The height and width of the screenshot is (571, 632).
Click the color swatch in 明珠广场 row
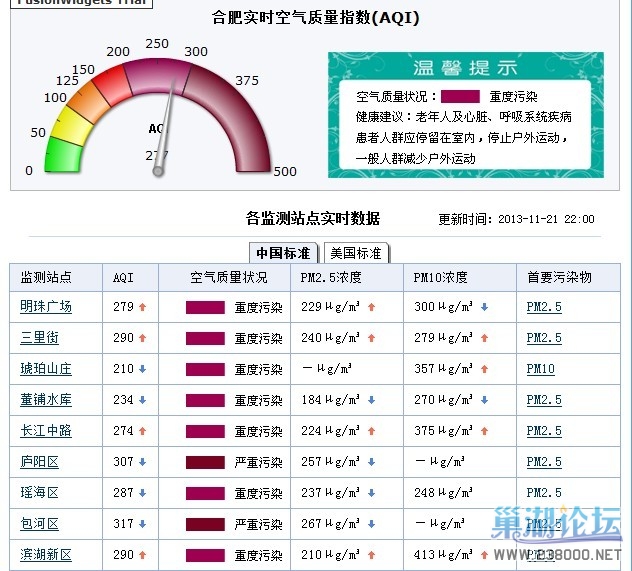pyautogui.click(x=205, y=307)
